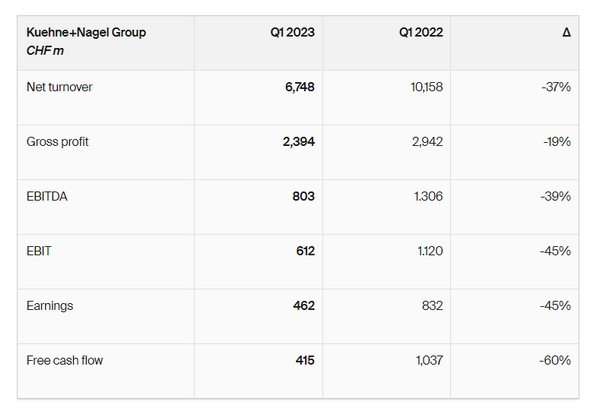Click the -37% change value
The image size is (600, 405).
coord(556,88)
